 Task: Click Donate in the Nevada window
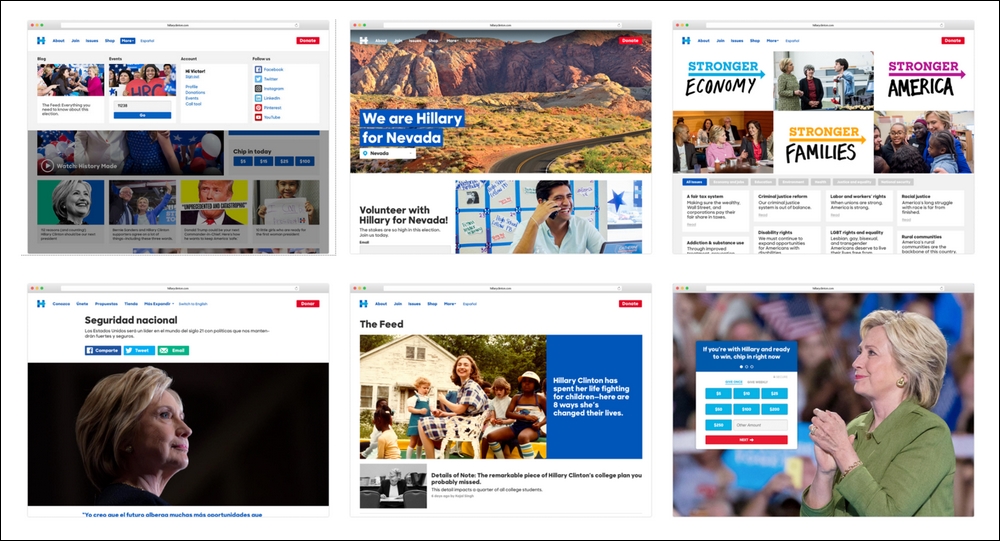[x=630, y=40]
